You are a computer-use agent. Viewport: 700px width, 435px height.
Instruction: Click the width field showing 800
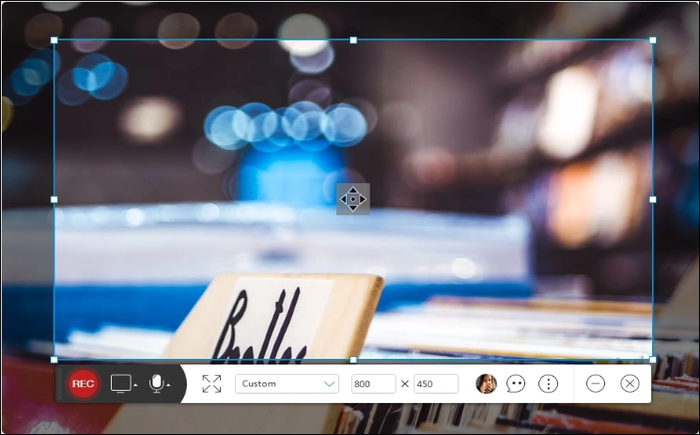[374, 384]
